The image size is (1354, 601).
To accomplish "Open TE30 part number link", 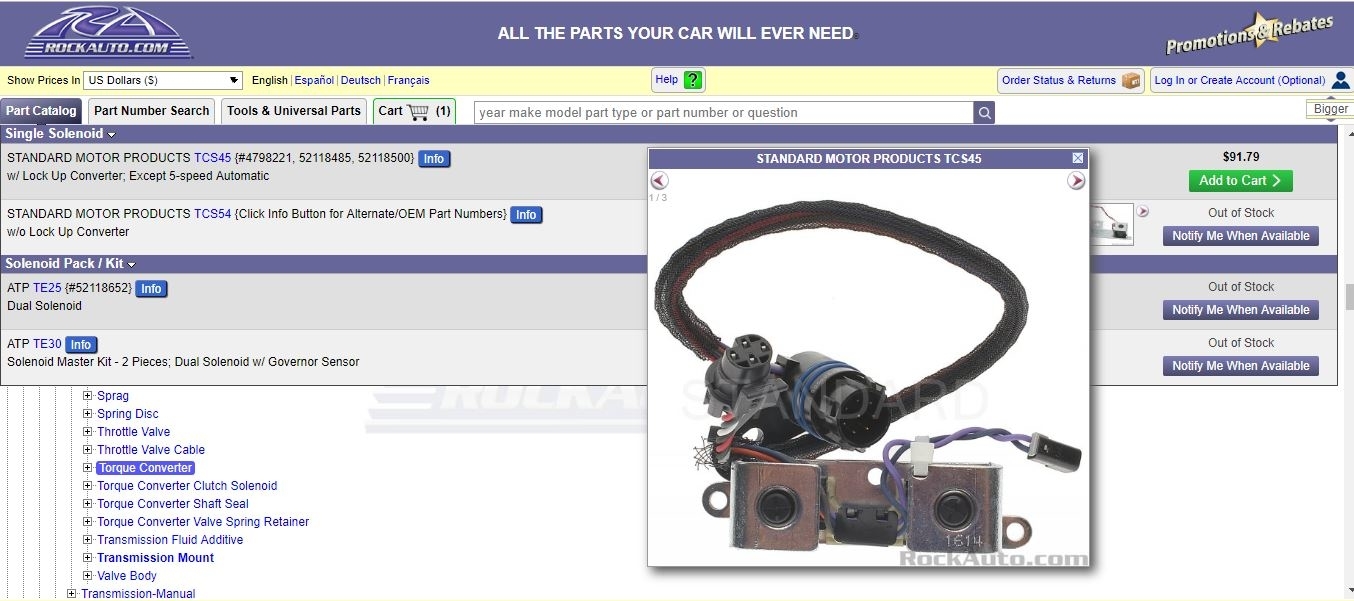I will (47, 344).
